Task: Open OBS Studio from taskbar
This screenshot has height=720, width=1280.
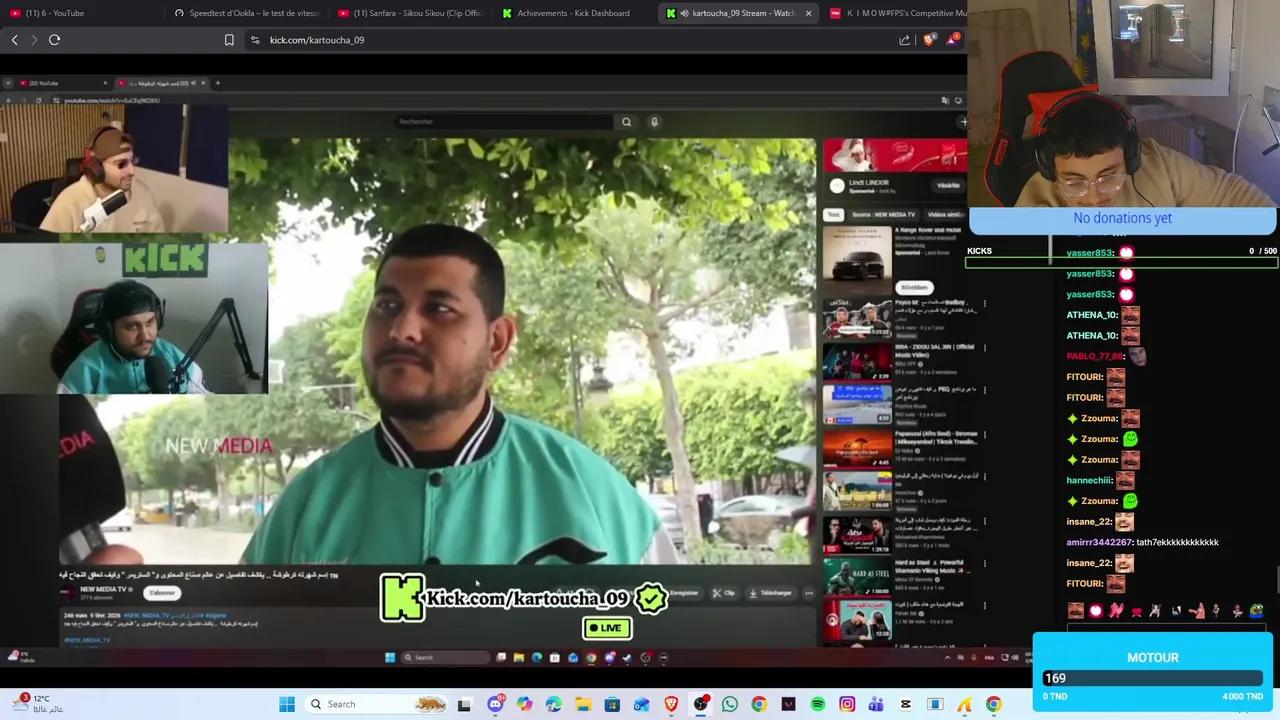Action: tap(701, 704)
